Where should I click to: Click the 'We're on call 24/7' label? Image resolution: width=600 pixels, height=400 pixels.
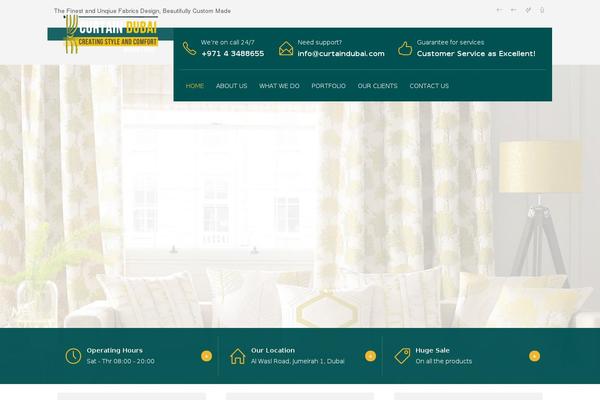click(228, 42)
